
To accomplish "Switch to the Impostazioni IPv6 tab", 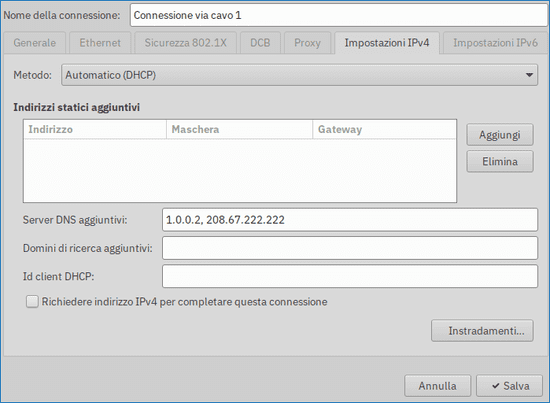I will tap(495, 43).
